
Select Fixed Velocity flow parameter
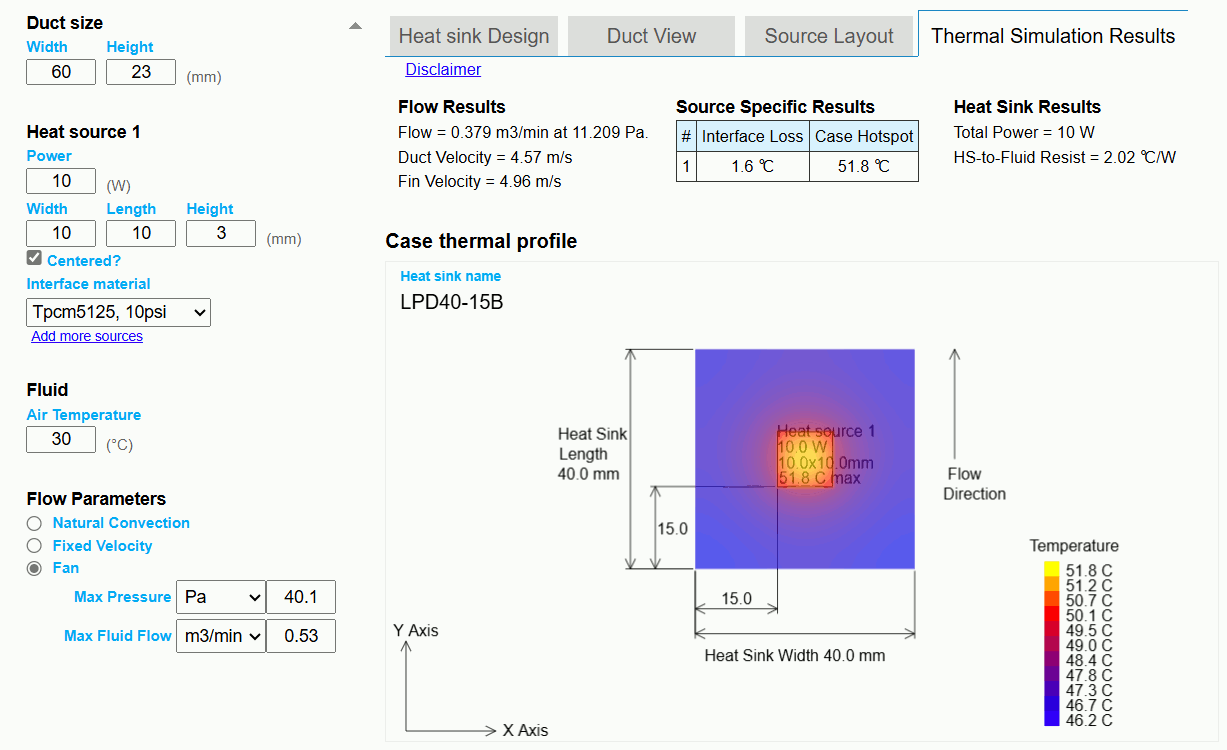click(34, 546)
